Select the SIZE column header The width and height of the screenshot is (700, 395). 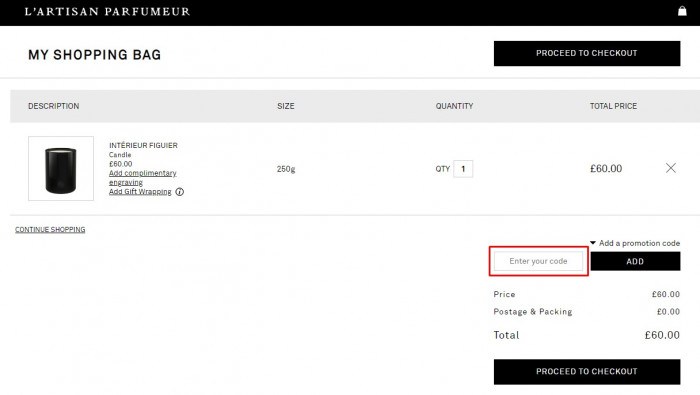tap(286, 106)
